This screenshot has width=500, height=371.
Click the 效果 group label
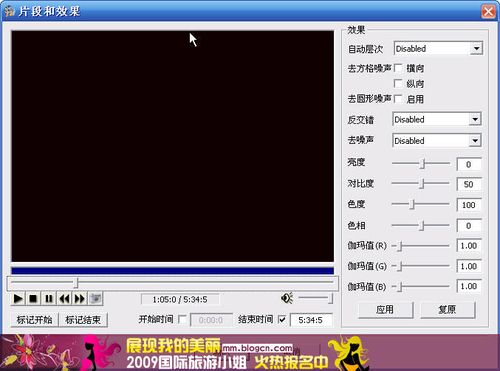[356, 30]
